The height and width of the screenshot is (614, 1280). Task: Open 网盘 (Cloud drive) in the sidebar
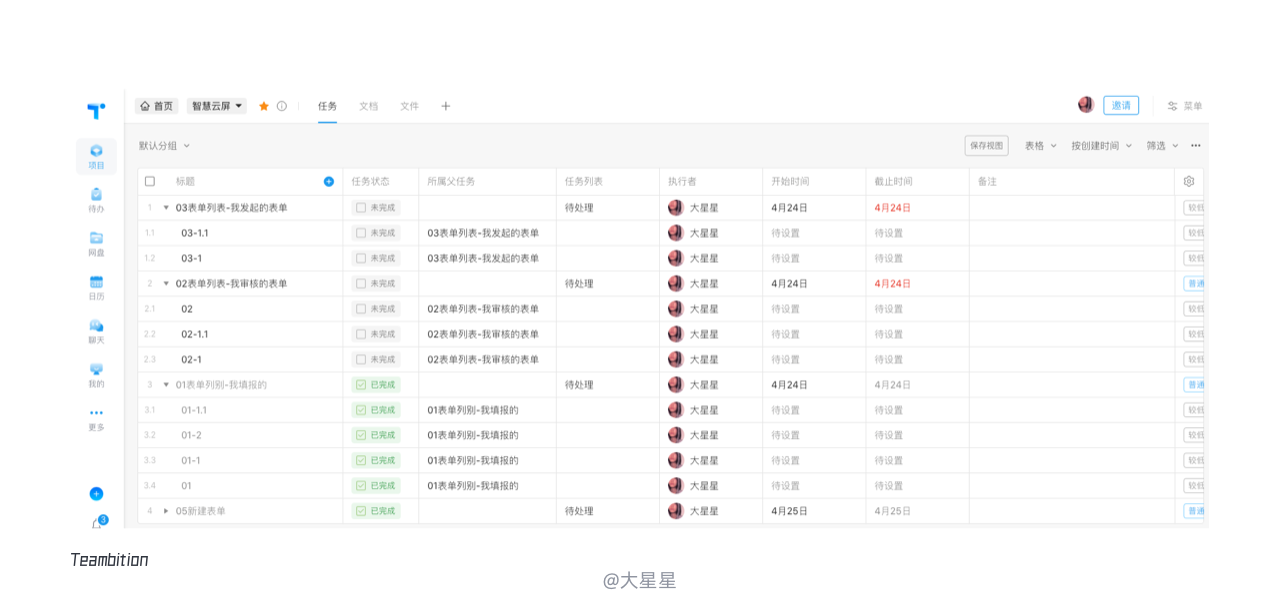[x=96, y=244]
